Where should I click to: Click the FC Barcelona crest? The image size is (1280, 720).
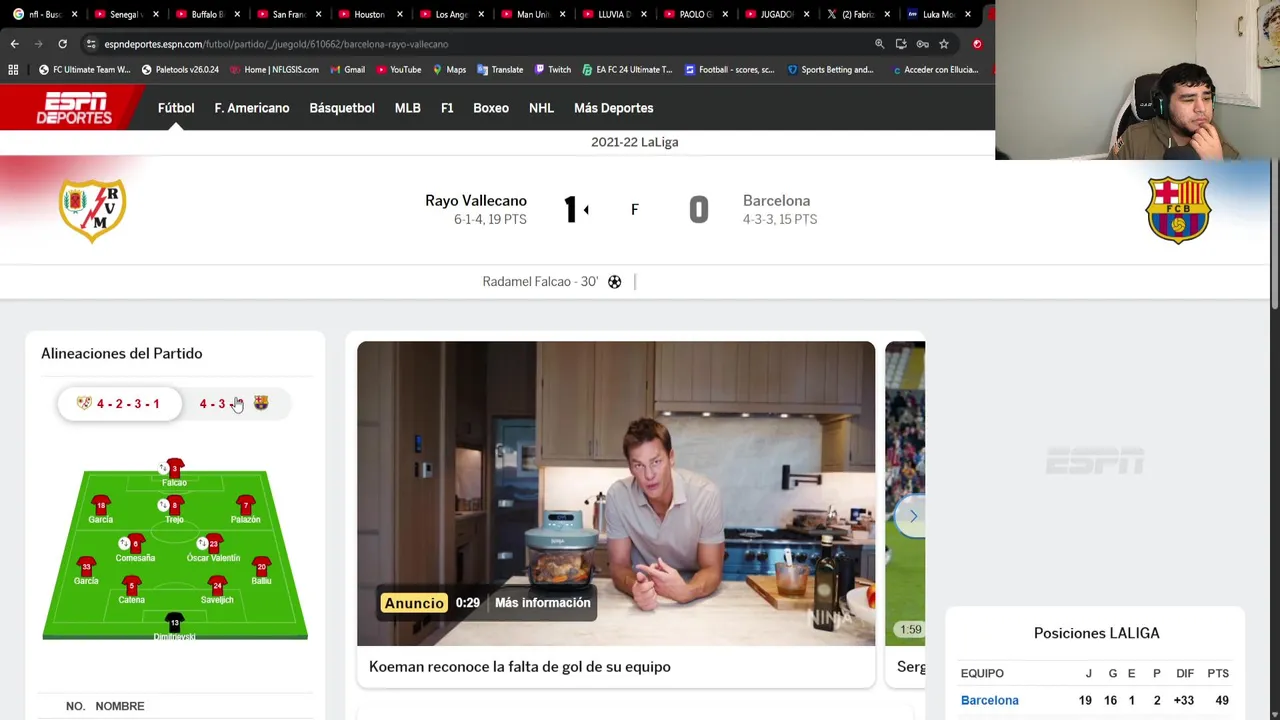tap(1178, 210)
